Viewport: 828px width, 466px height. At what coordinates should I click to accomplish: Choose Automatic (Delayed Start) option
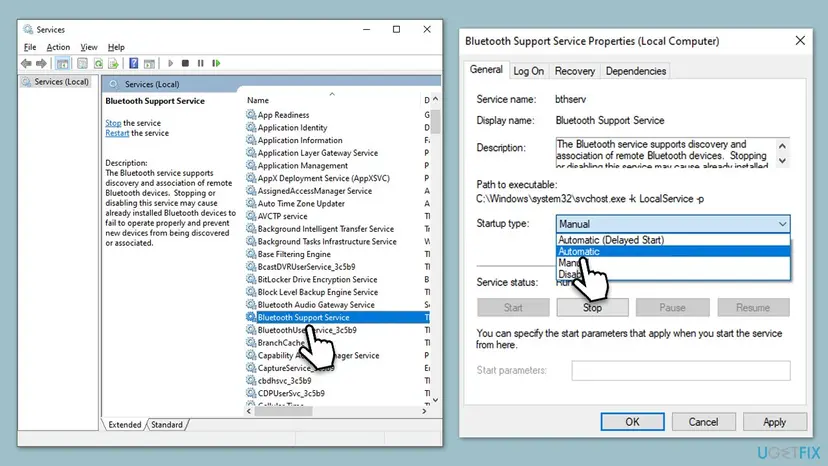(673, 240)
